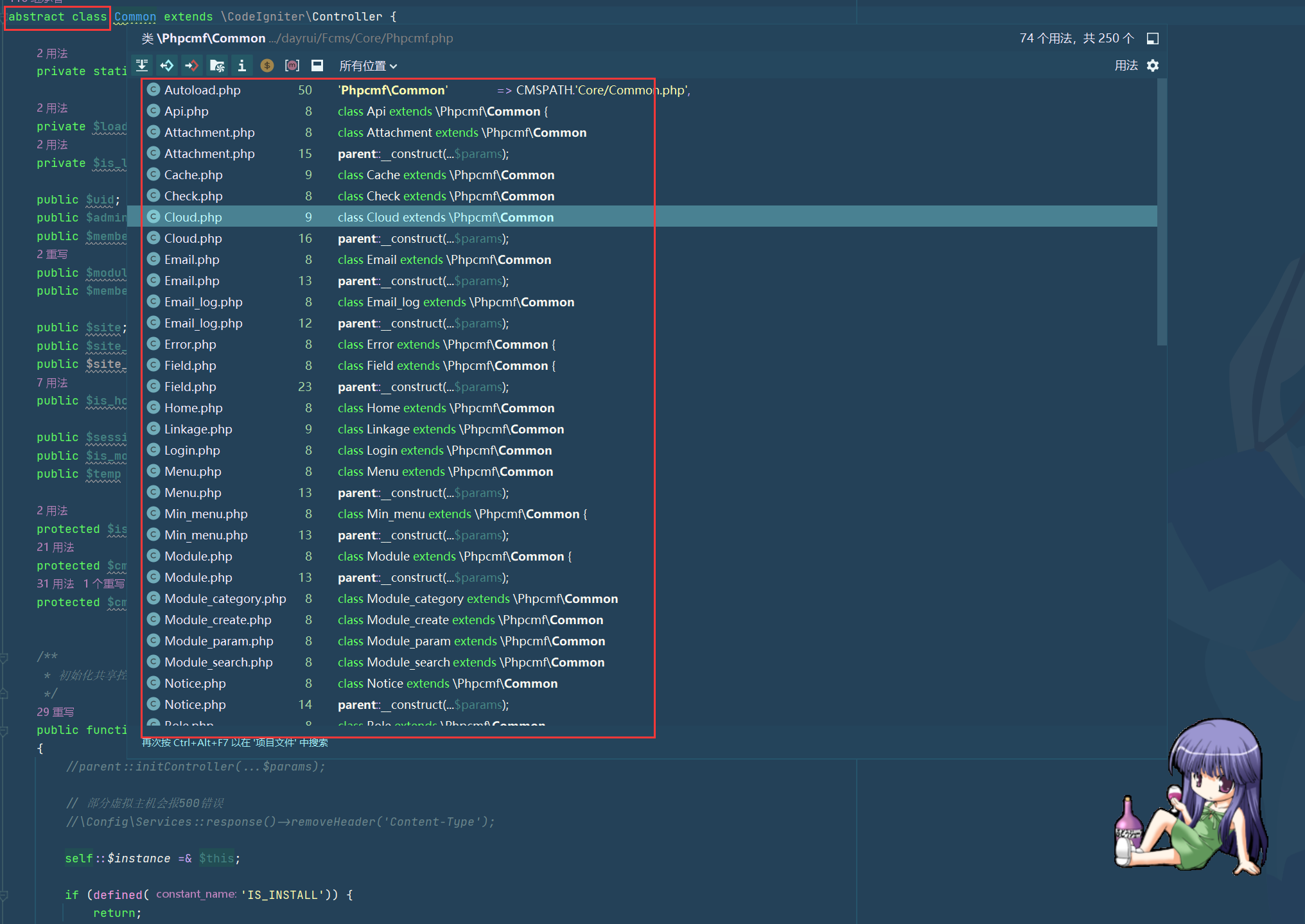
Task: Click the '2 重写' inlay hint
Action: click(x=52, y=254)
